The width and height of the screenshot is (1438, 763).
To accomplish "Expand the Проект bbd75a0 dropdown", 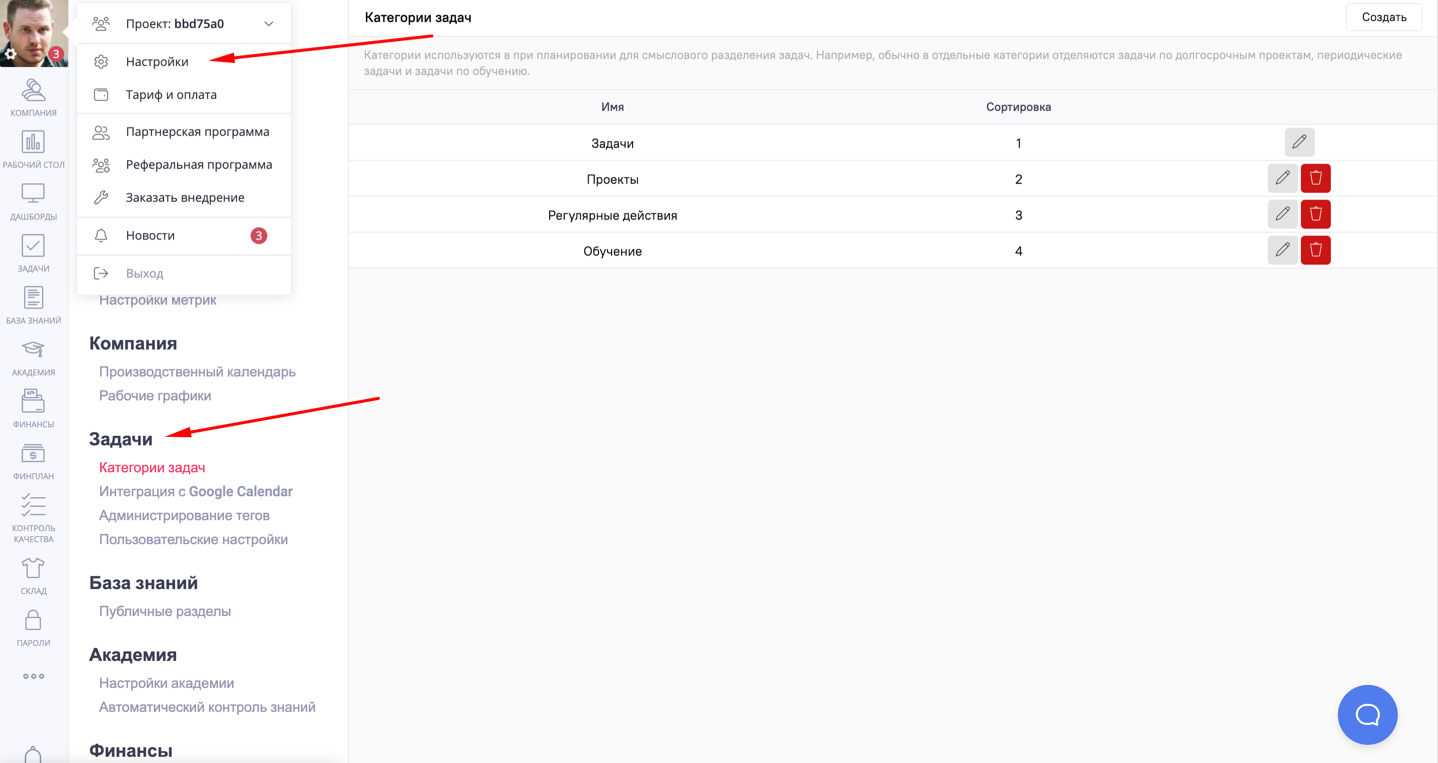I will click(268, 24).
